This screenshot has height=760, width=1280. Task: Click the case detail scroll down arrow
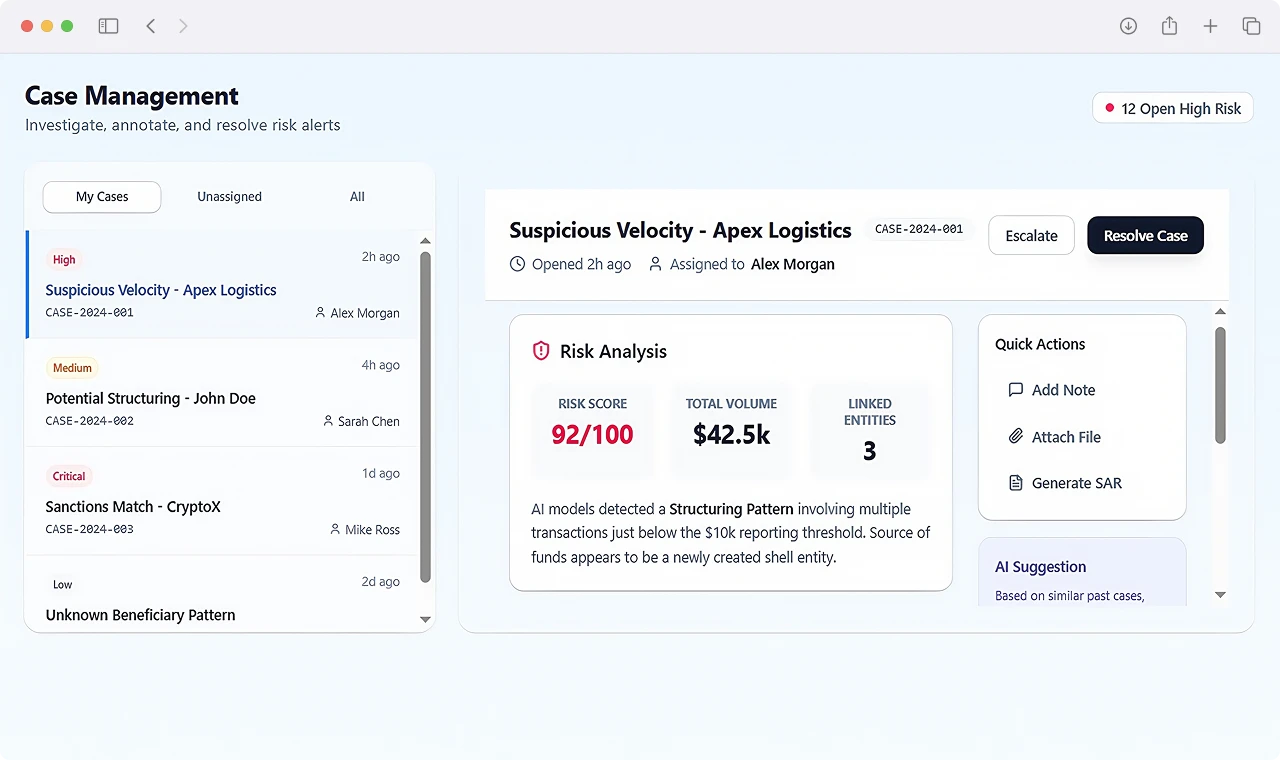pyautogui.click(x=1220, y=595)
